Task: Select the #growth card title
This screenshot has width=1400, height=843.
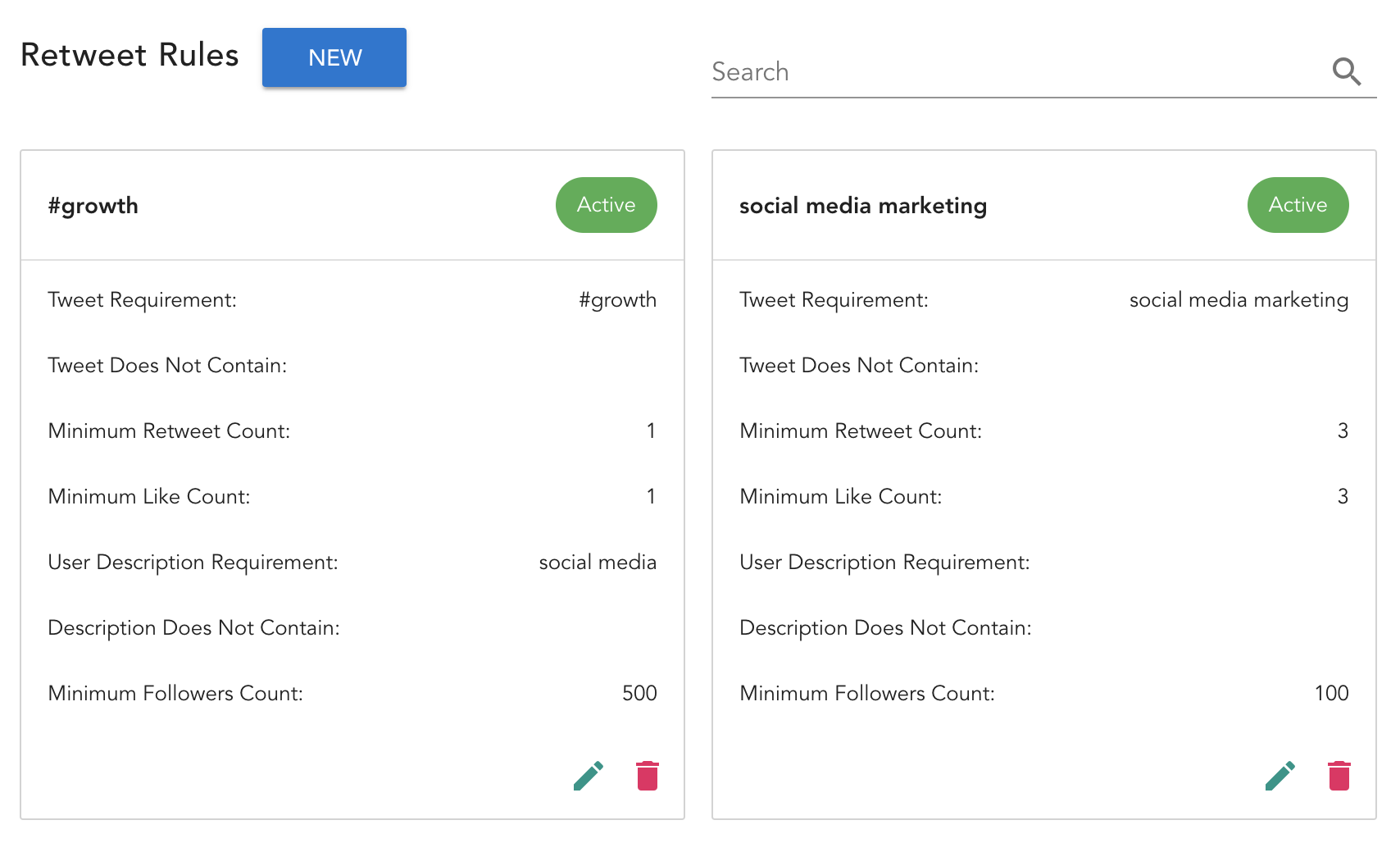Action: tap(93, 206)
